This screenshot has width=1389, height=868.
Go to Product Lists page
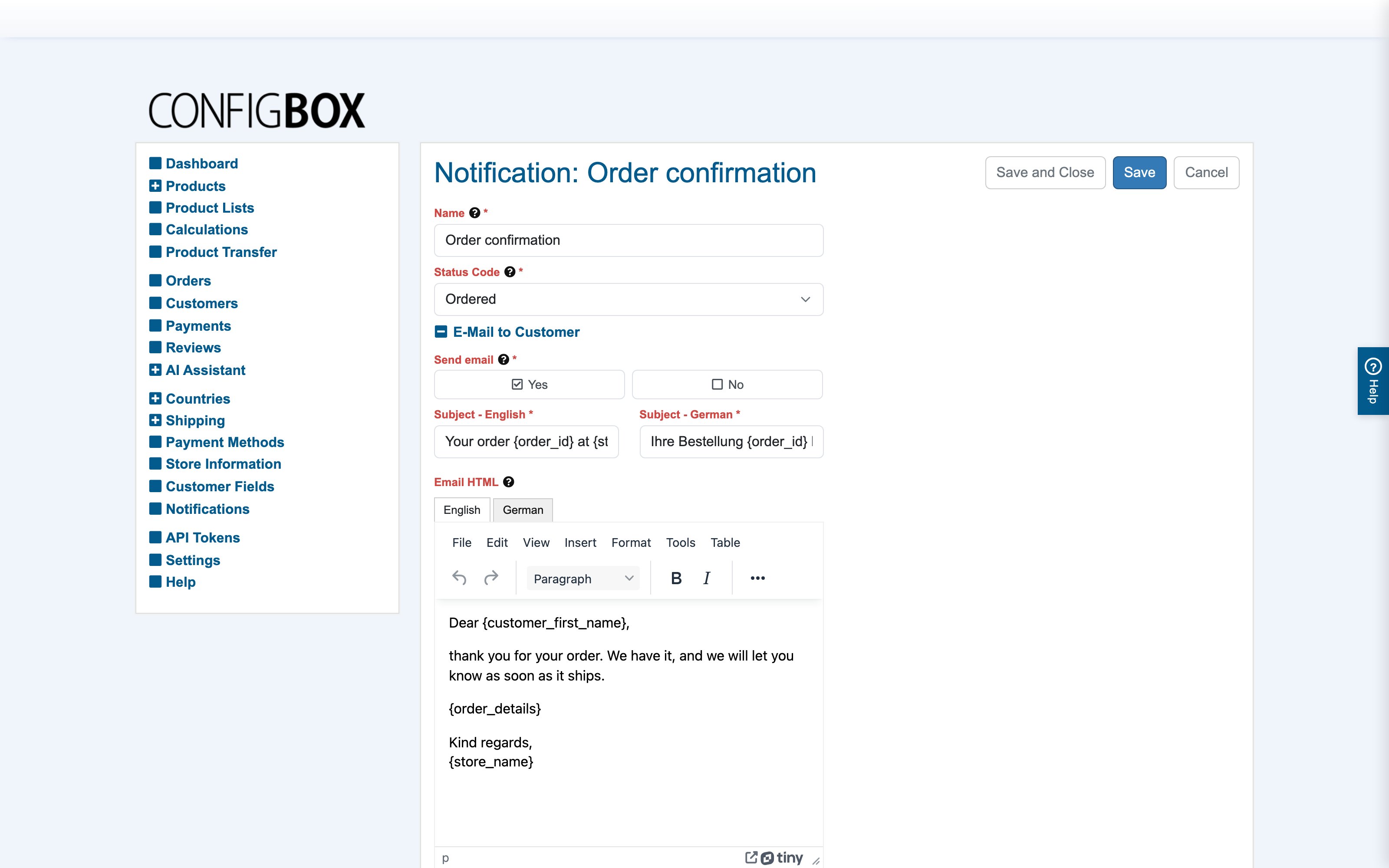[x=210, y=208]
